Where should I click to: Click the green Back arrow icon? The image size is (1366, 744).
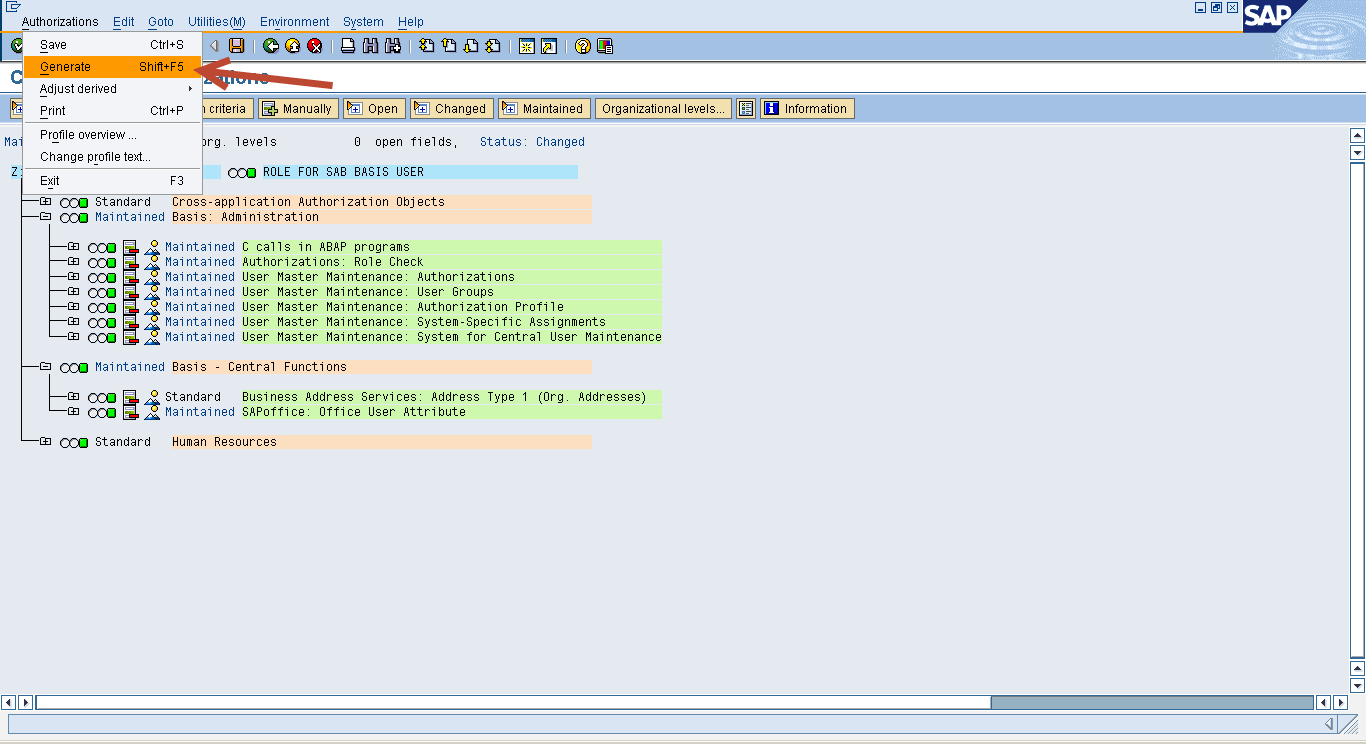271,46
